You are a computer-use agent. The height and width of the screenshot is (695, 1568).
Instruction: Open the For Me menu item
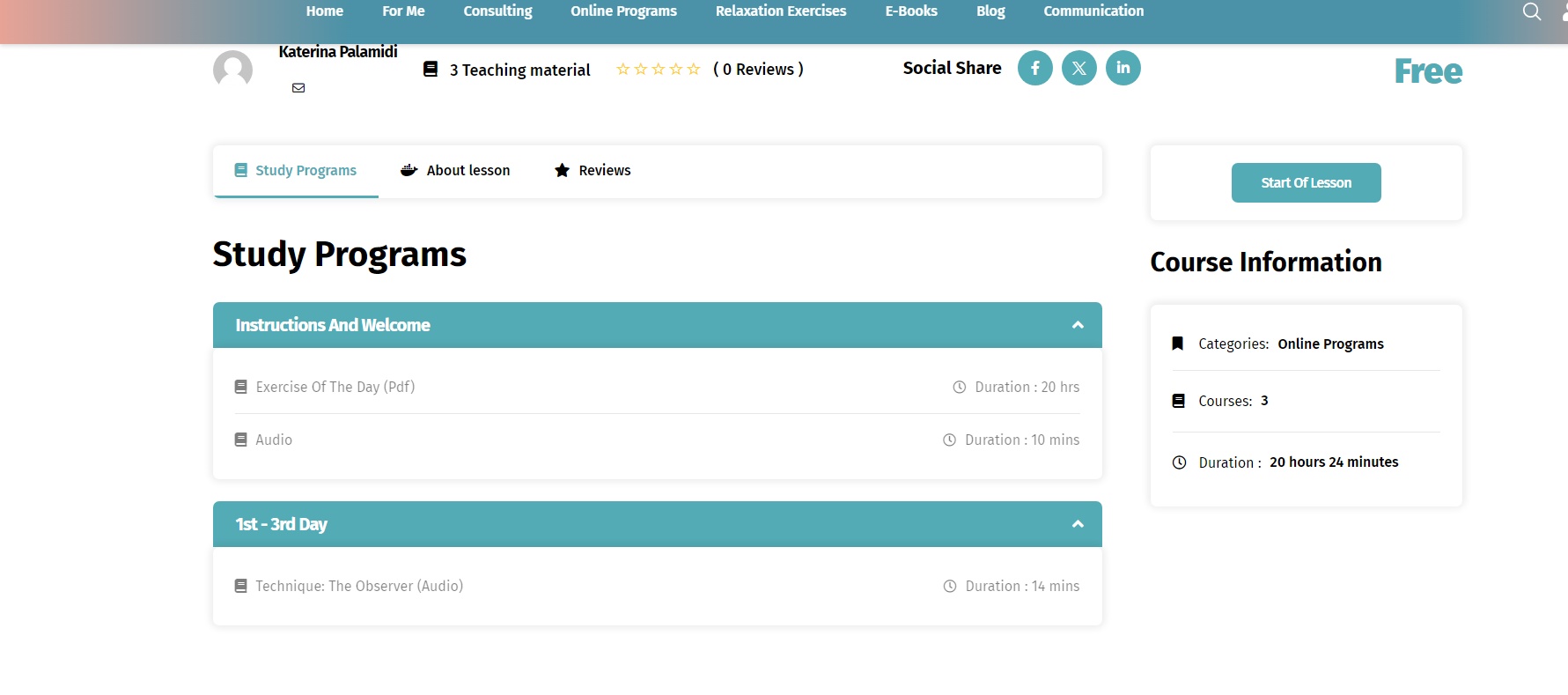[x=403, y=11]
